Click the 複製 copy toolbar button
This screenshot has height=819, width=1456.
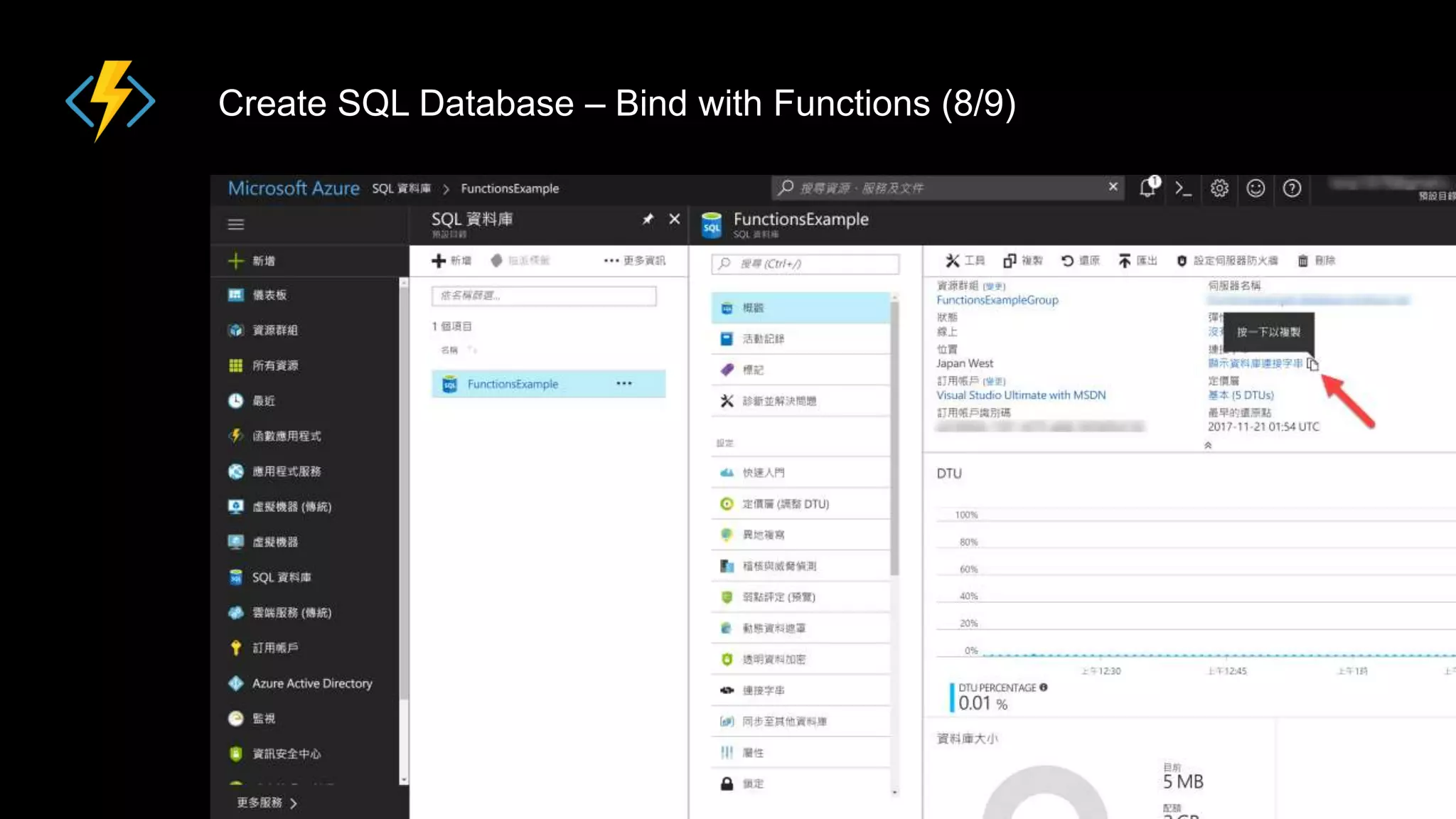1022,261
